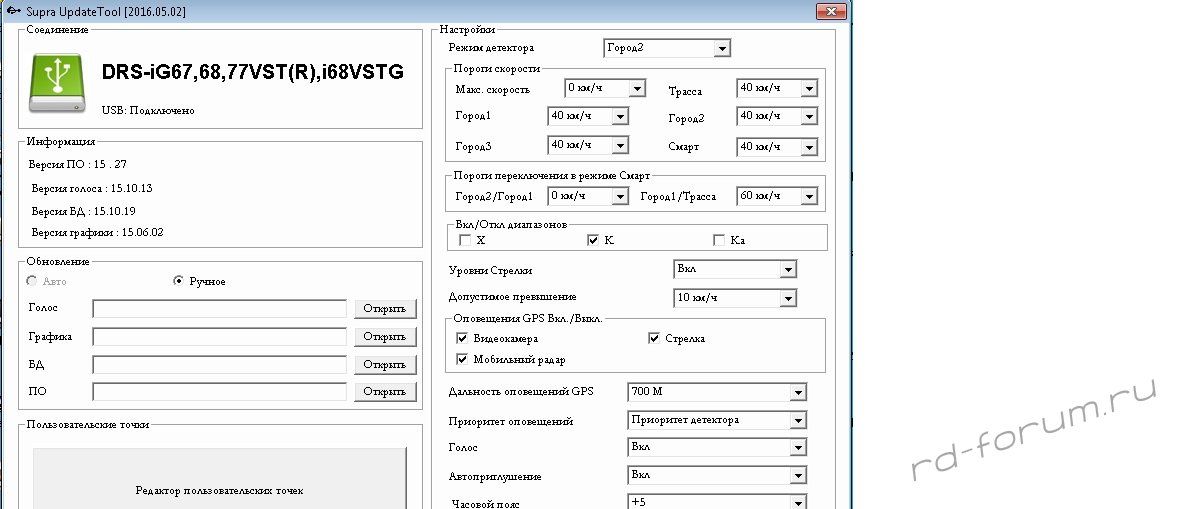The image size is (1185, 509).
Task: Uncheck the Мобильный радар checkbox
Action: [463, 359]
